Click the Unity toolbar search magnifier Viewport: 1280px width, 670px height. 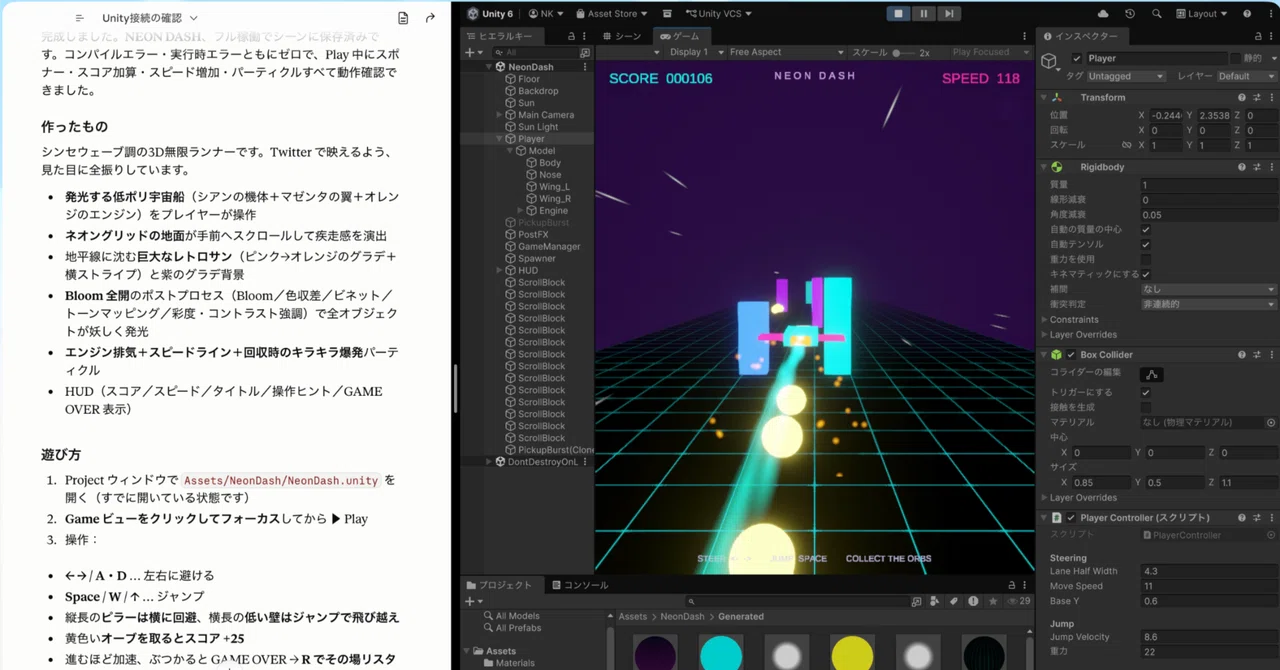point(1157,14)
